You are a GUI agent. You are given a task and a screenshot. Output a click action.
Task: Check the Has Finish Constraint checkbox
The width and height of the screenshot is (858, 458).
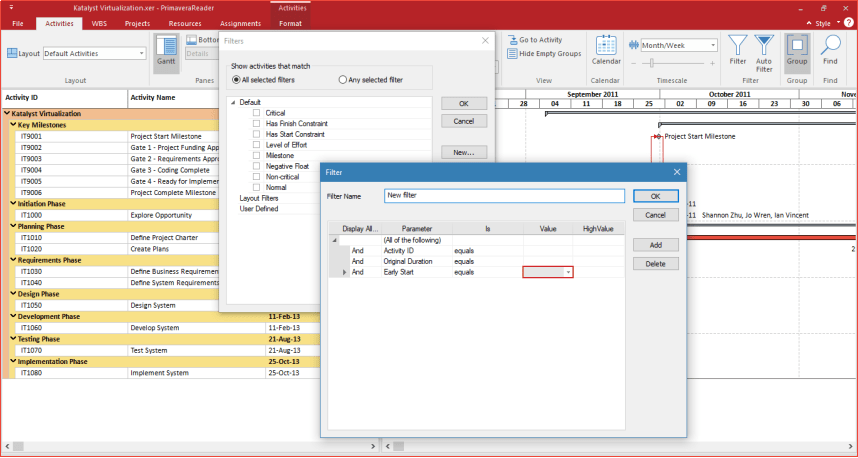[256, 124]
